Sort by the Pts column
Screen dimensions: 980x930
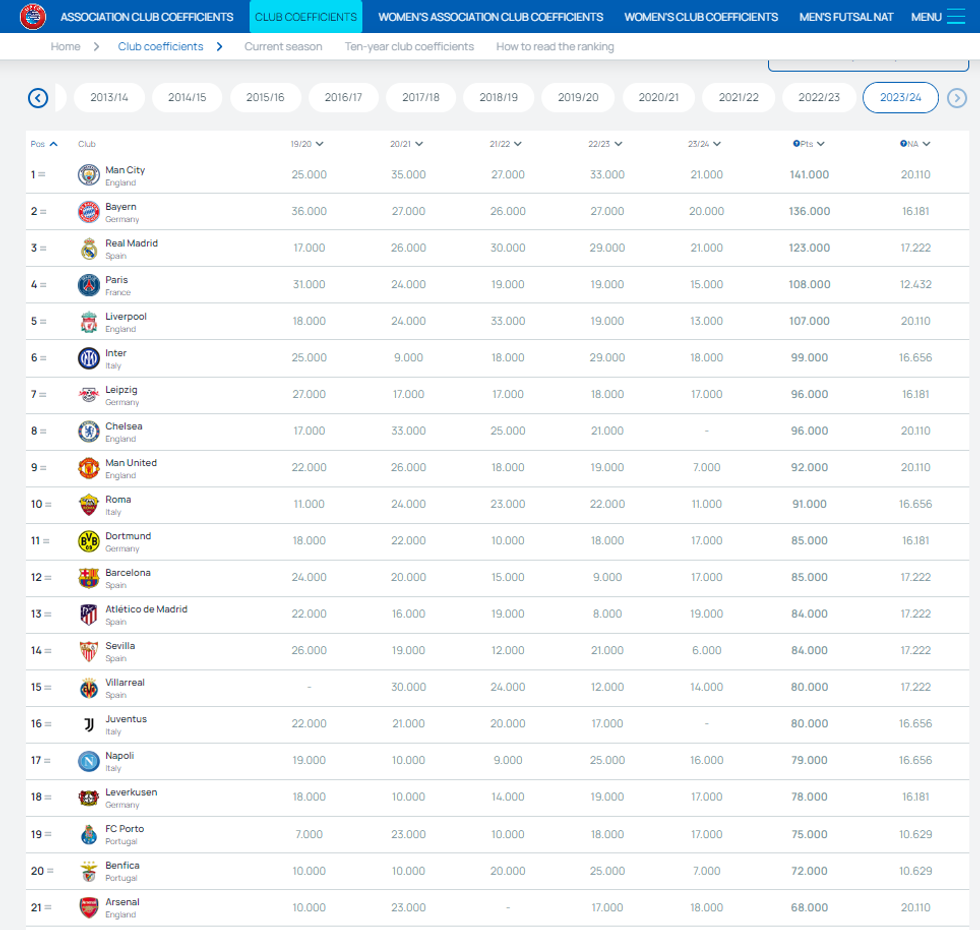tap(809, 144)
